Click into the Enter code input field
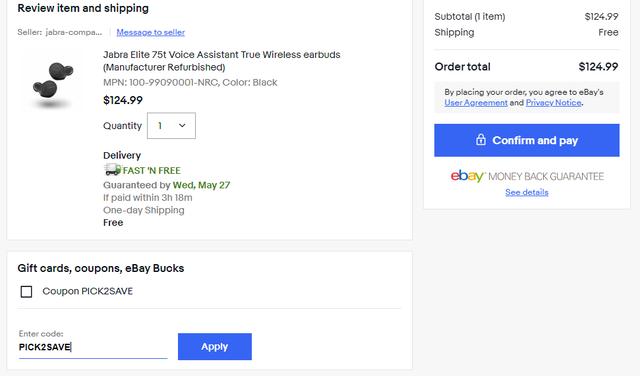 (93, 347)
